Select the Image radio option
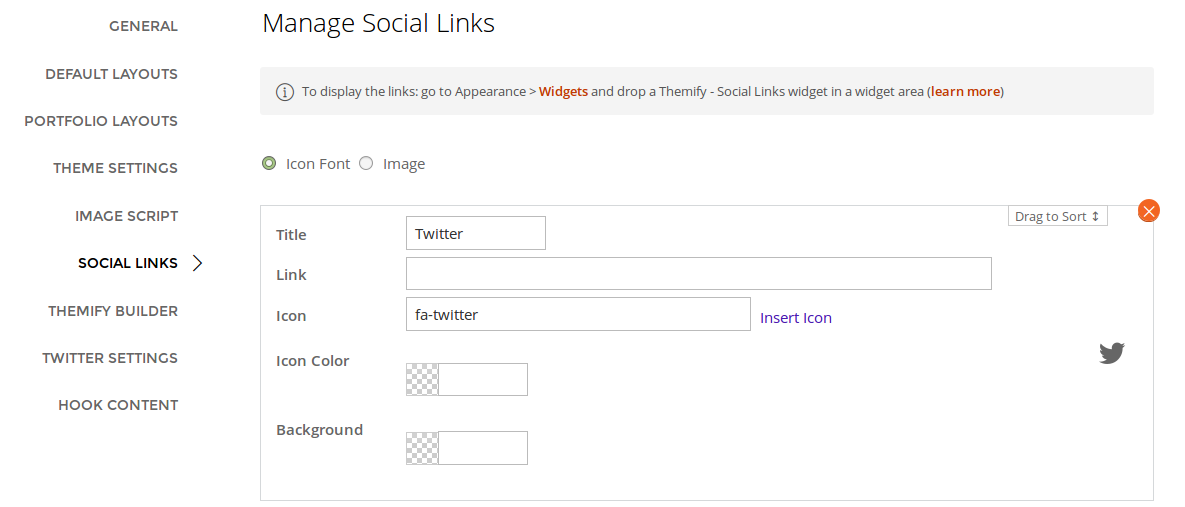Image resolution: width=1185 pixels, height=507 pixels. click(366, 163)
